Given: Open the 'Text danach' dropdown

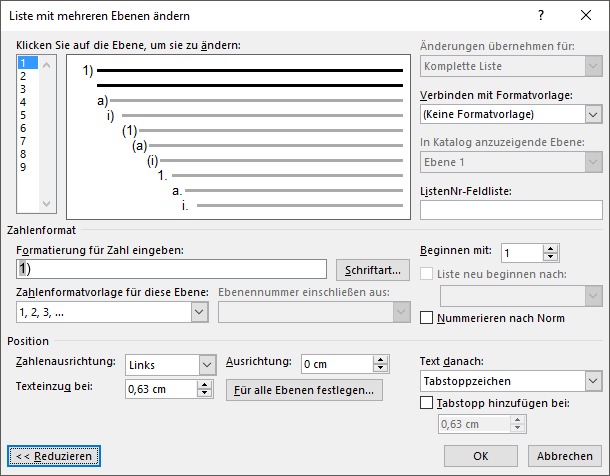Looking at the screenshot, I should click(593, 381).
